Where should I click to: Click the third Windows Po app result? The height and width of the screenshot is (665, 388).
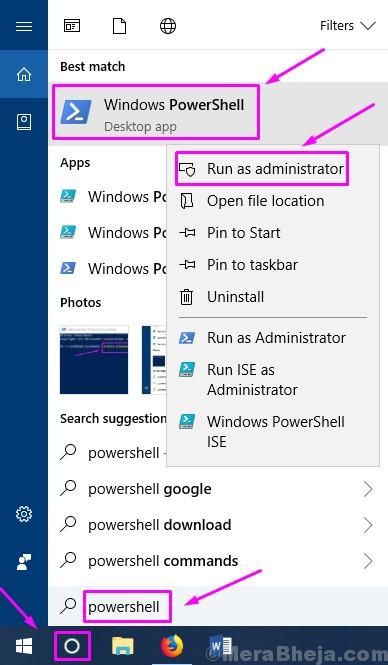pos(108,268)
